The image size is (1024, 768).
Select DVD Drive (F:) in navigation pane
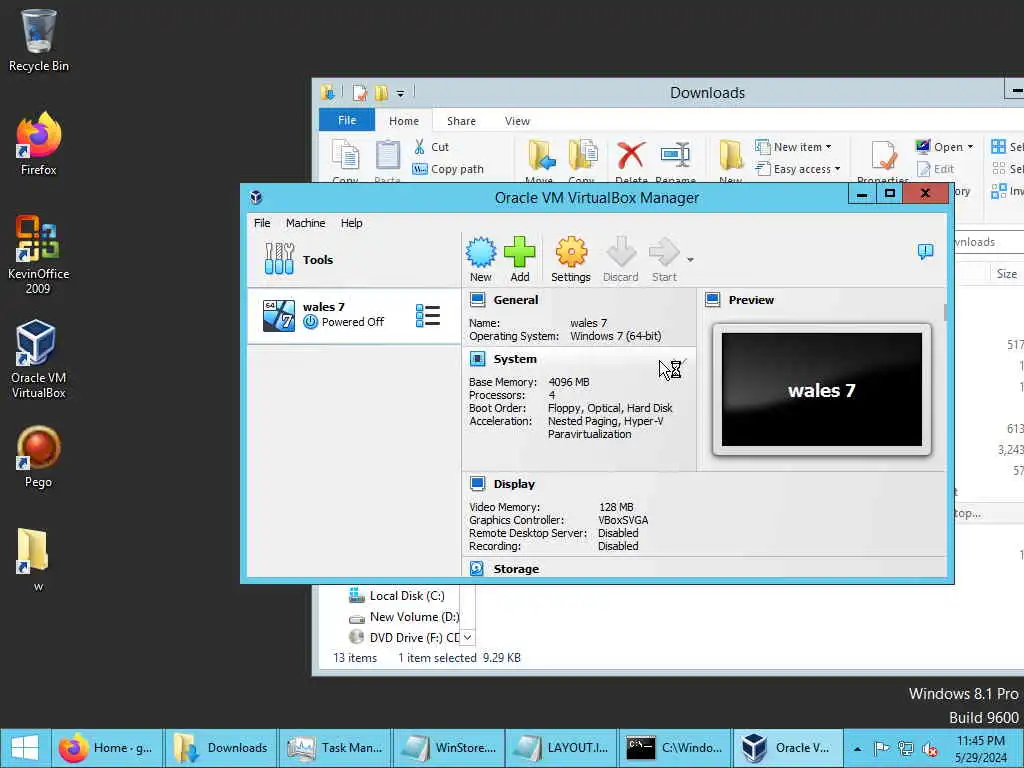point(404,637)
